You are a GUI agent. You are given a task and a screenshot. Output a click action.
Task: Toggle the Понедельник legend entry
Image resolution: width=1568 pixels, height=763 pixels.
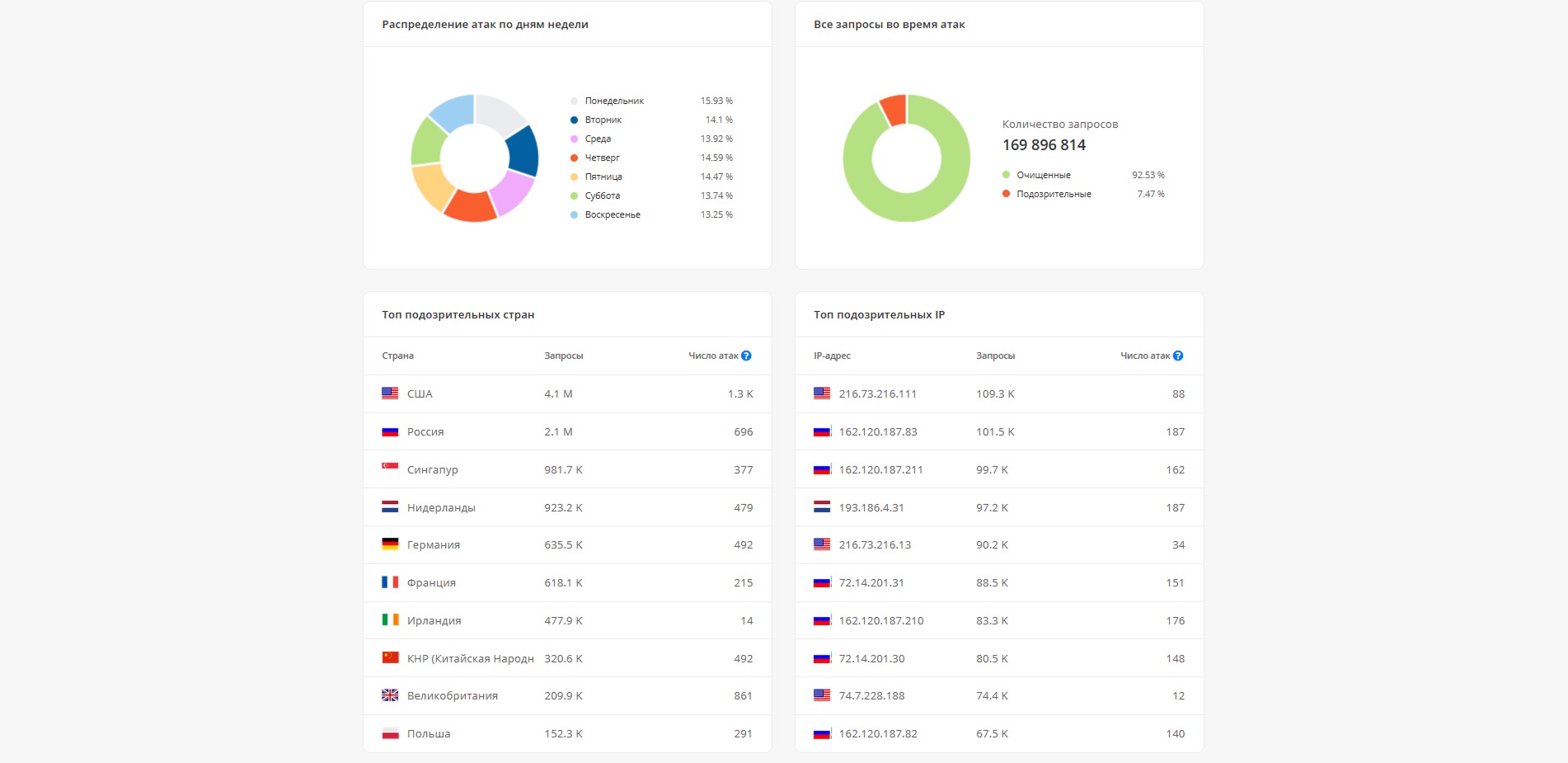[x=613, y=101]
